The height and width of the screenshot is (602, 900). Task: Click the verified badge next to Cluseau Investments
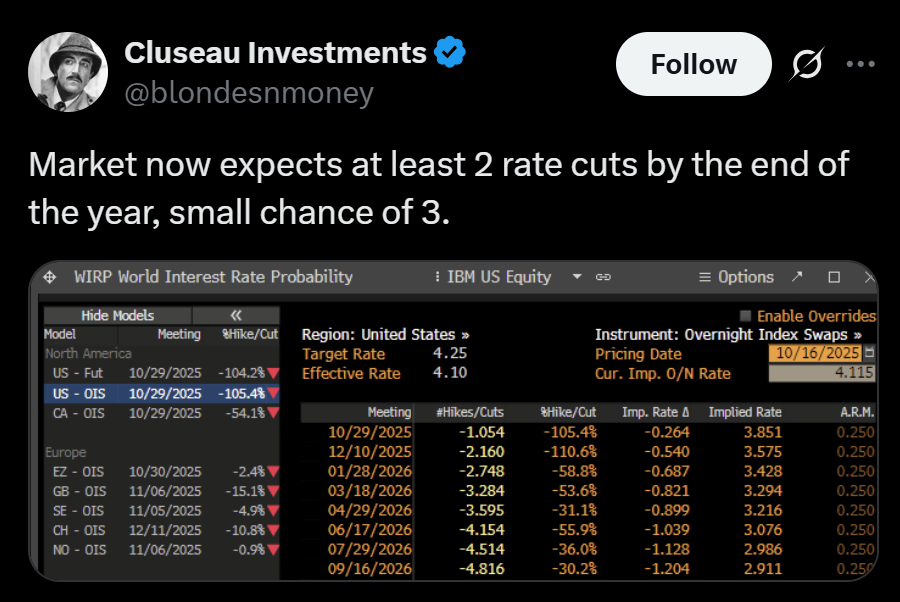[448, 53]
